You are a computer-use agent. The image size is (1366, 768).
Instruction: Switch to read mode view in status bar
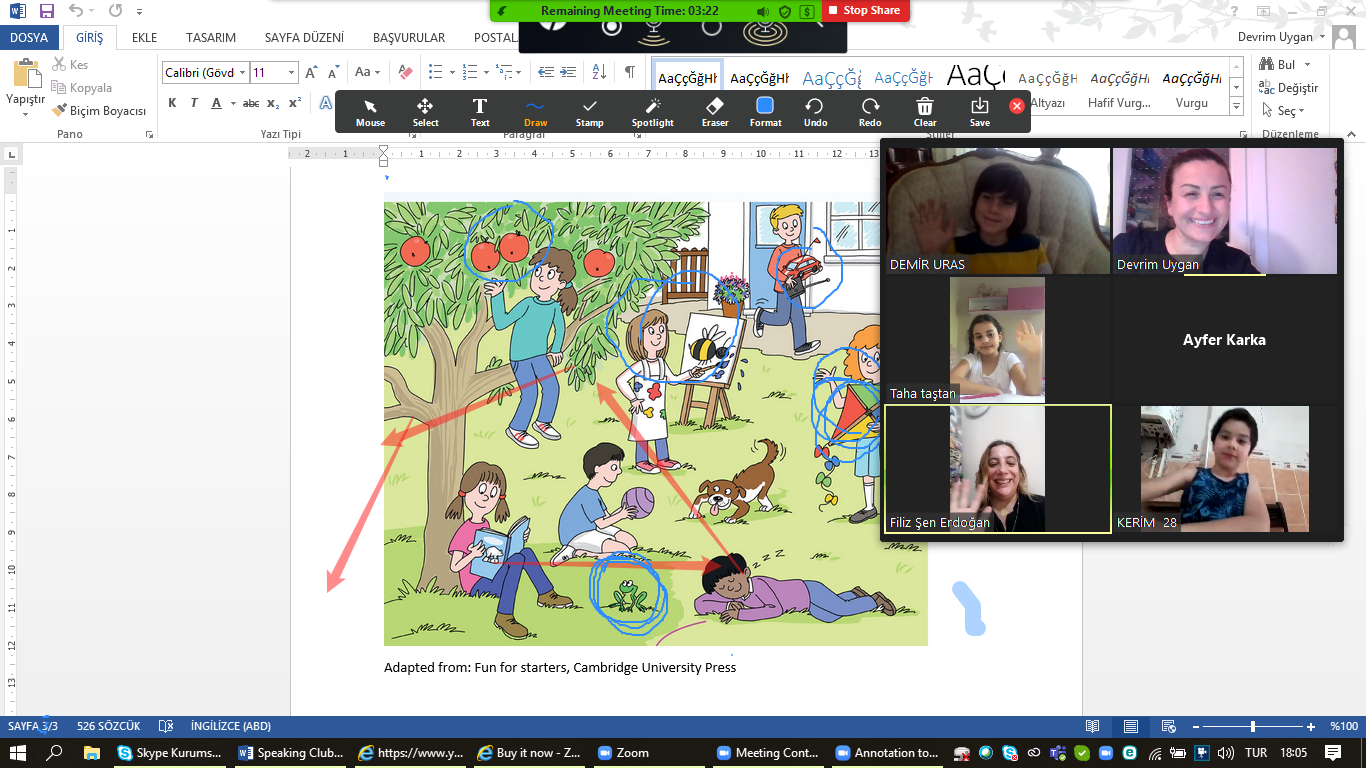click(1093, 727)
